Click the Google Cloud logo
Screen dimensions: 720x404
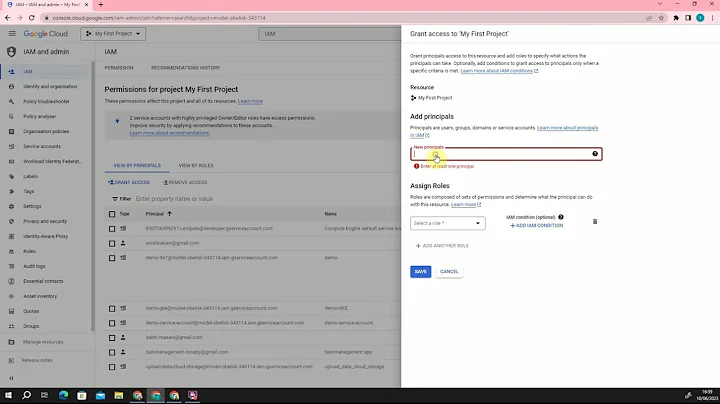[x=45, y=34]
